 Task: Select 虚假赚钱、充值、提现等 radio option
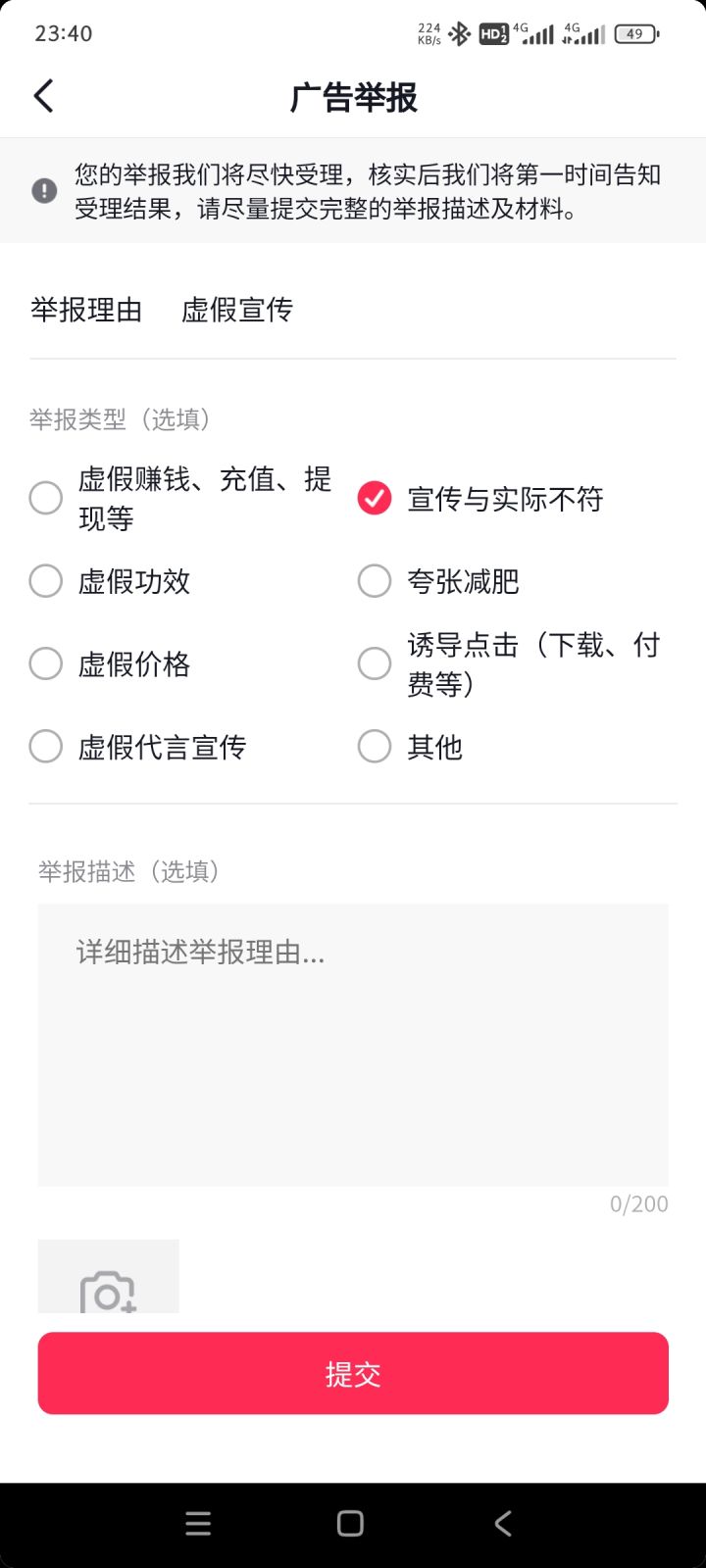tap(46, 498)
